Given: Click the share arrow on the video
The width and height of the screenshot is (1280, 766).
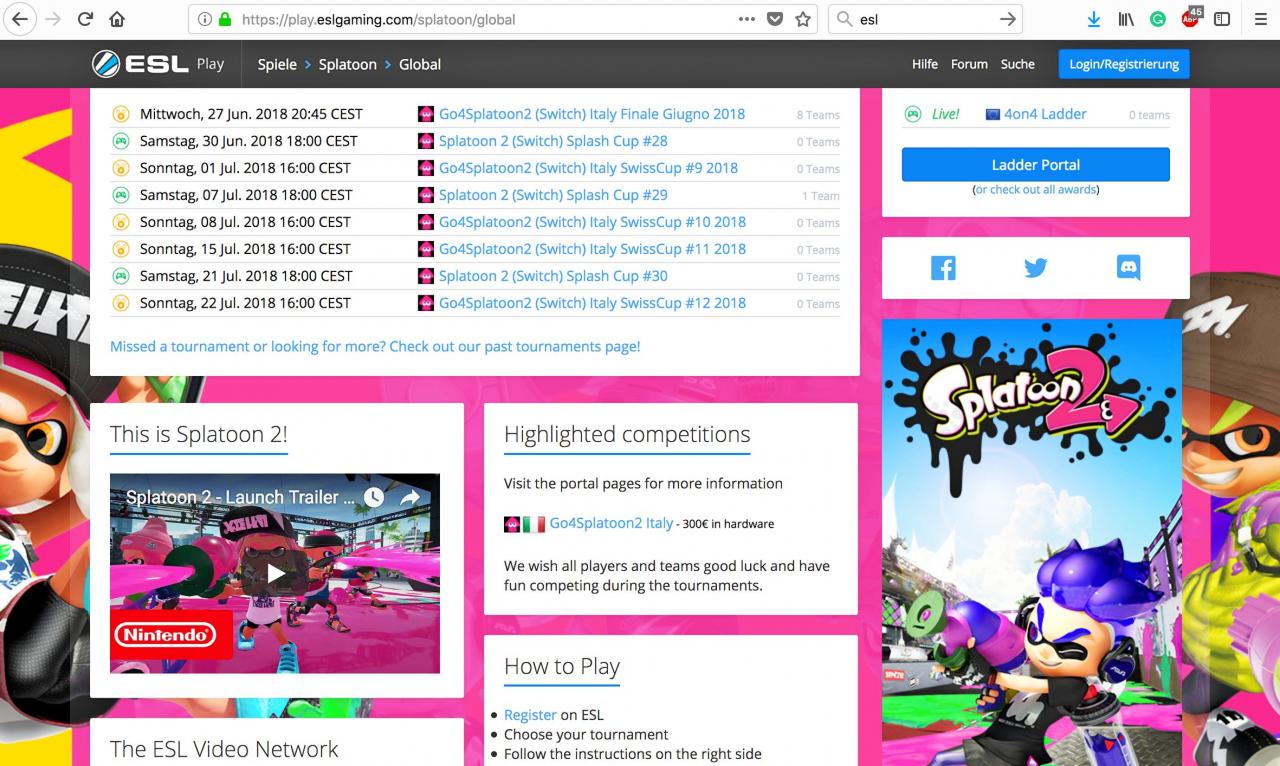Looking at the screenshot, I should pos(410,497).
